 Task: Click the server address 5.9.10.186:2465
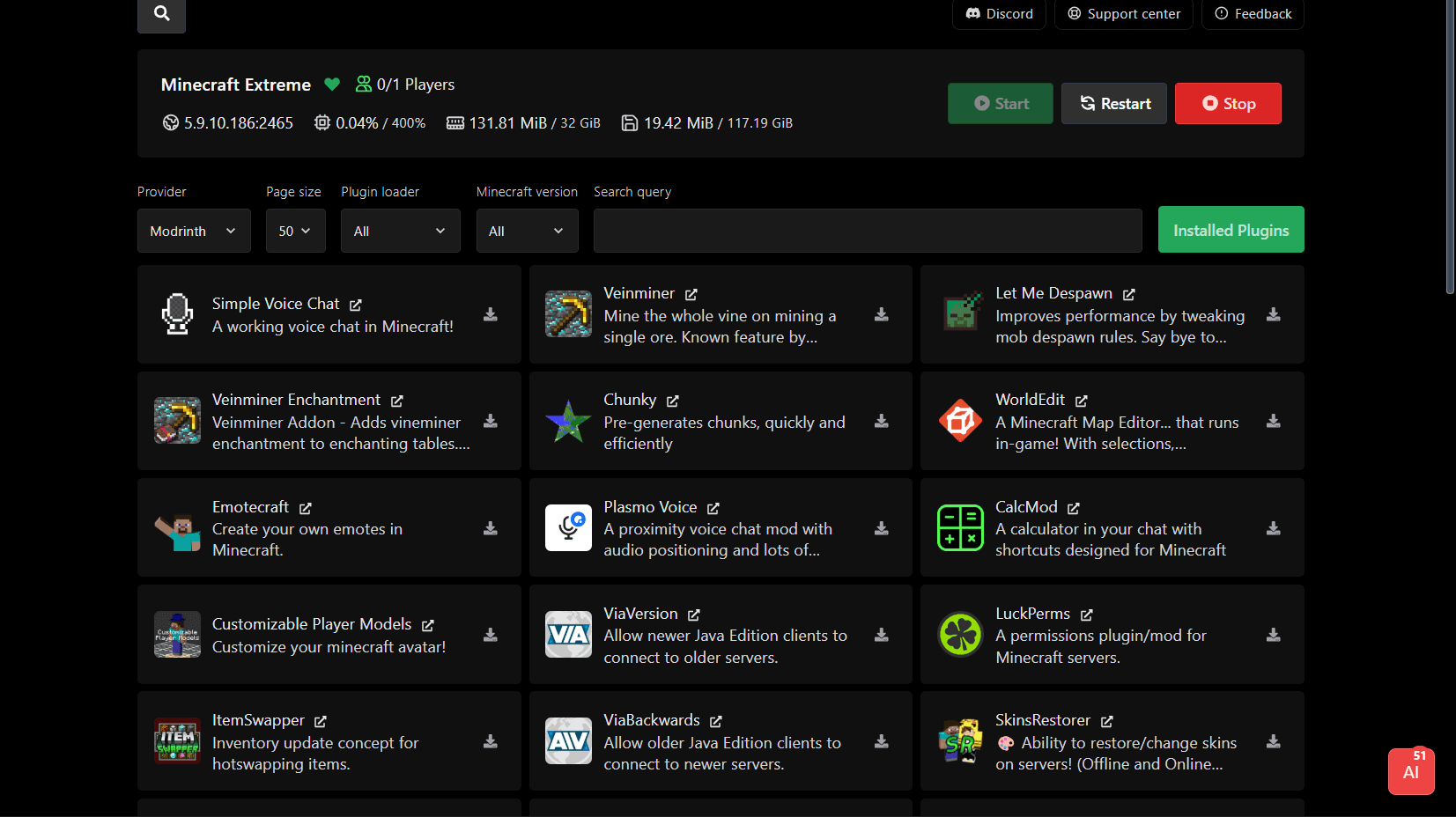[238, 123]
